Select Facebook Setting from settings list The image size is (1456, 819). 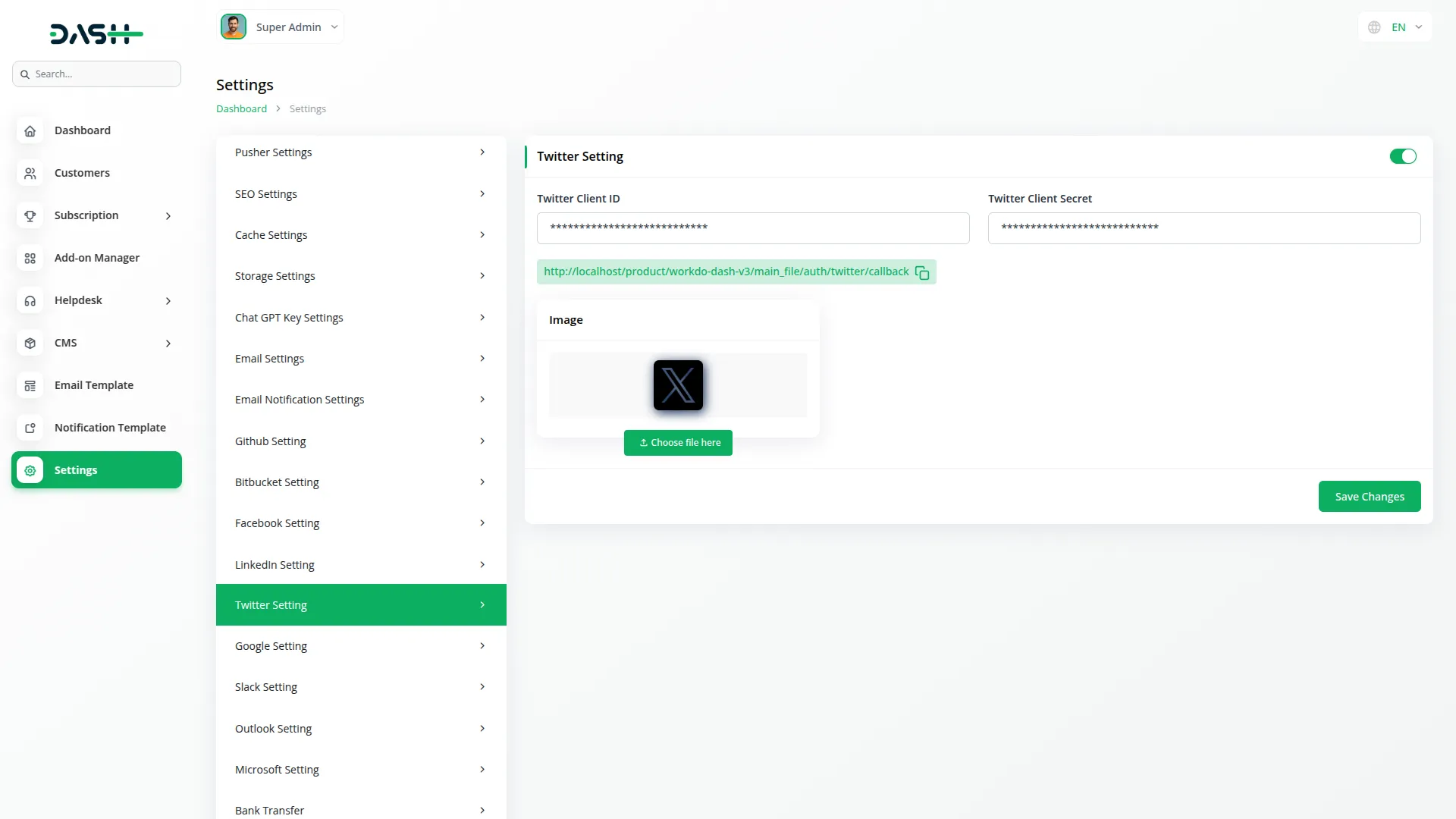pos(360,523)
